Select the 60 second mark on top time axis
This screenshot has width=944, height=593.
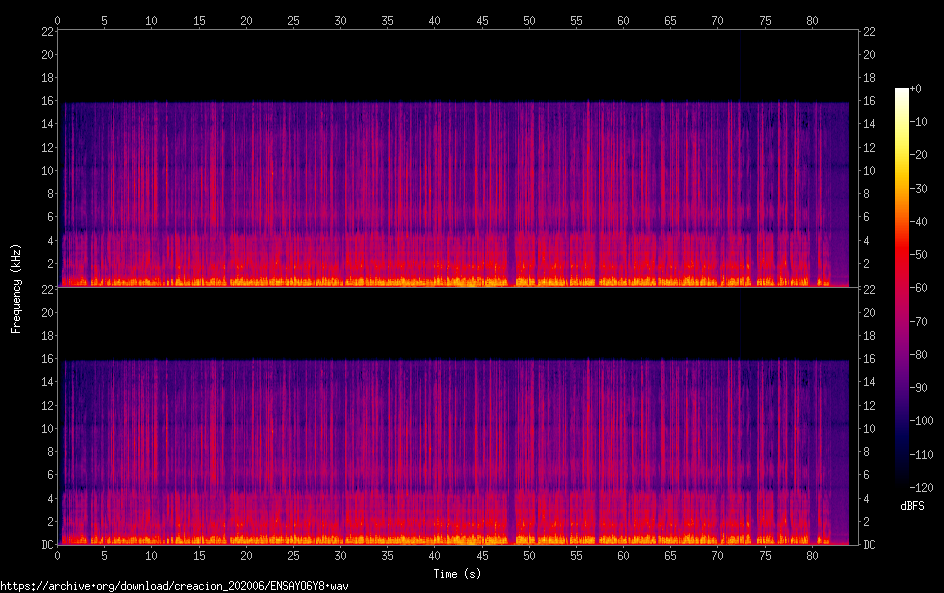tap(623, 20)
